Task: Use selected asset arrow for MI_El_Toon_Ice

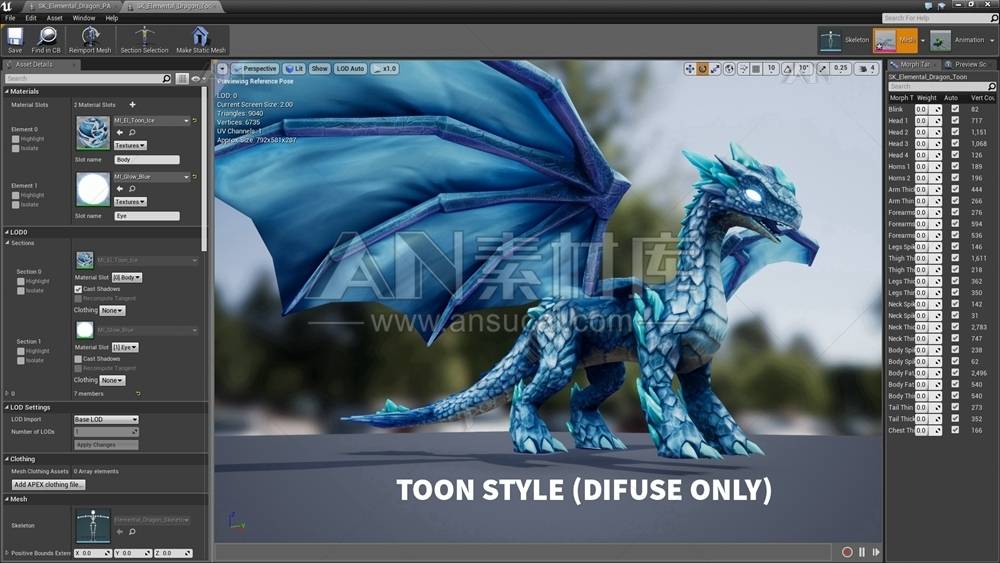Action: 120,133
